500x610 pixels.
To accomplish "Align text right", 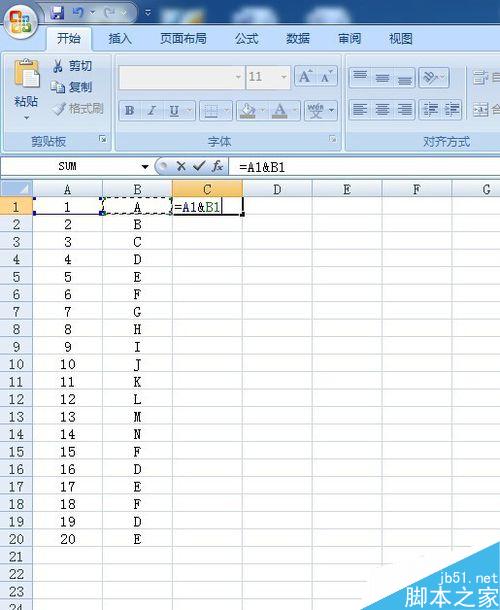I will 405,110.
